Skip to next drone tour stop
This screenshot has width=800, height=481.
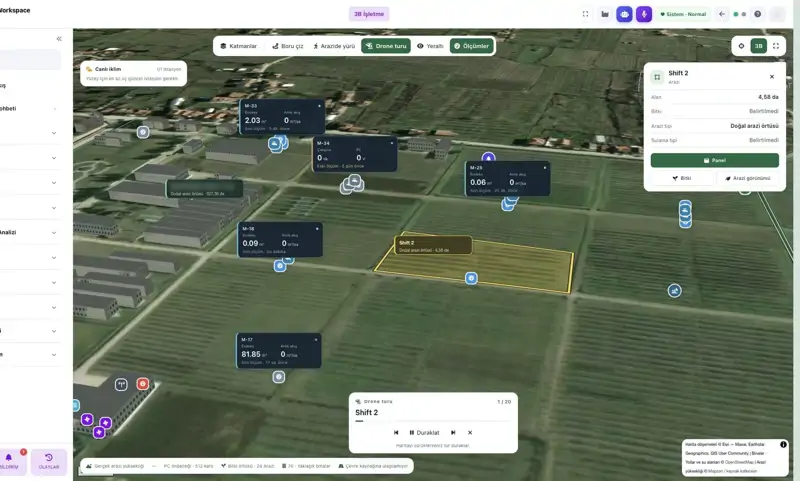453,433
